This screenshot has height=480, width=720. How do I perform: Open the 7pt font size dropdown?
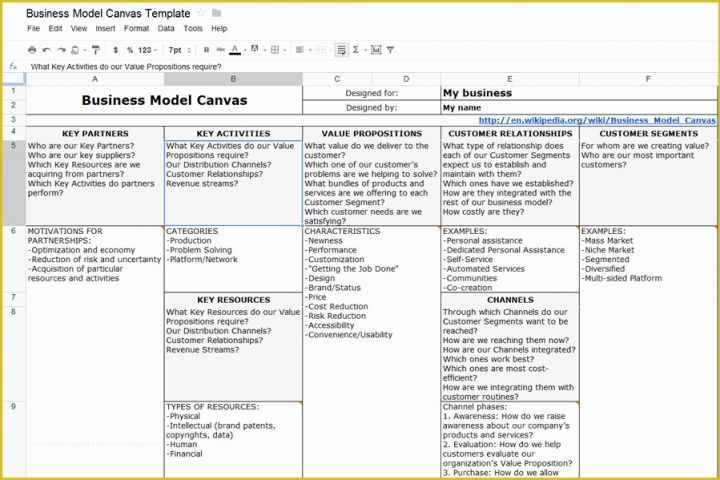click(179, 50)
